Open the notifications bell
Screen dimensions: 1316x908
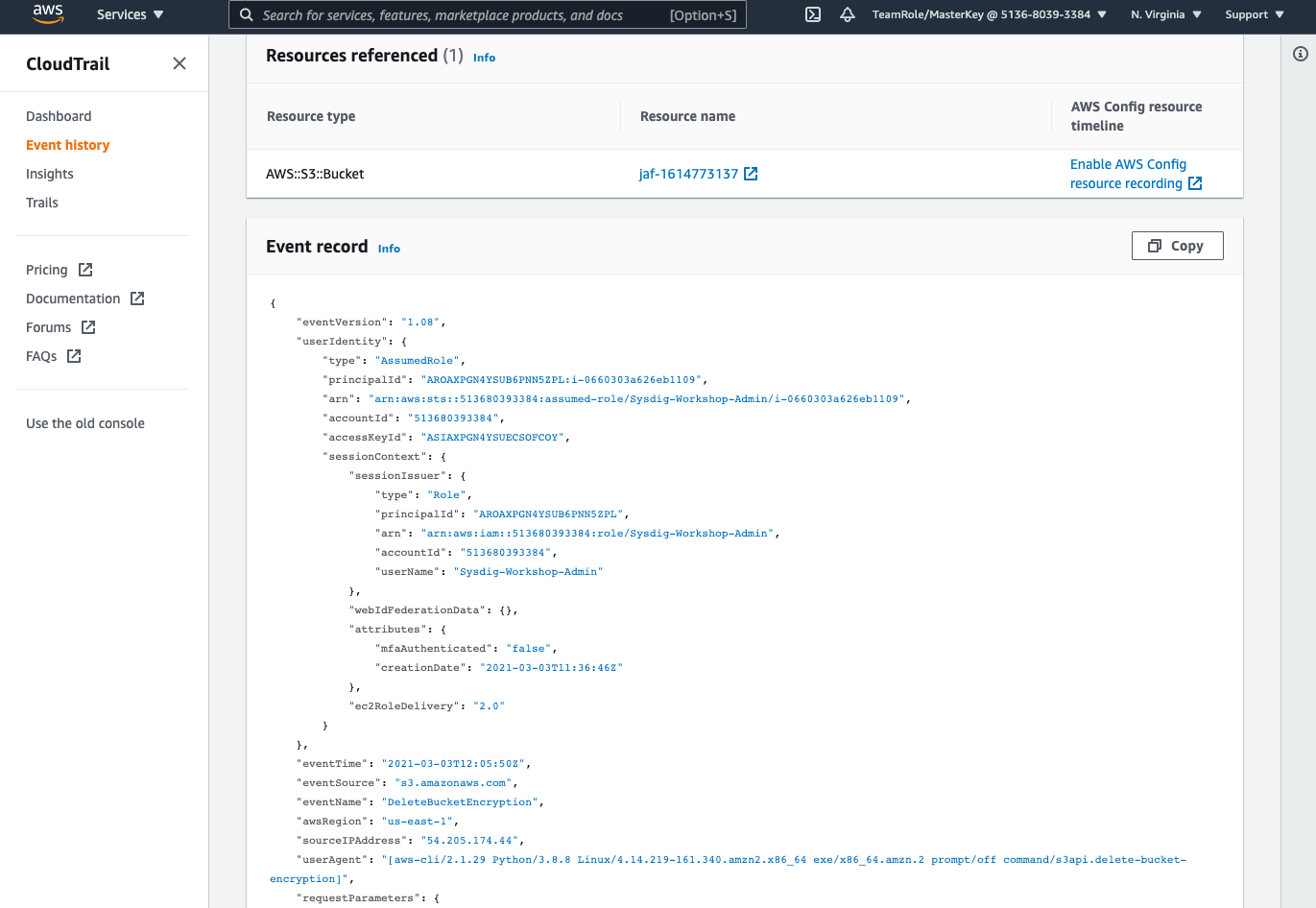[x=848, y=14]
